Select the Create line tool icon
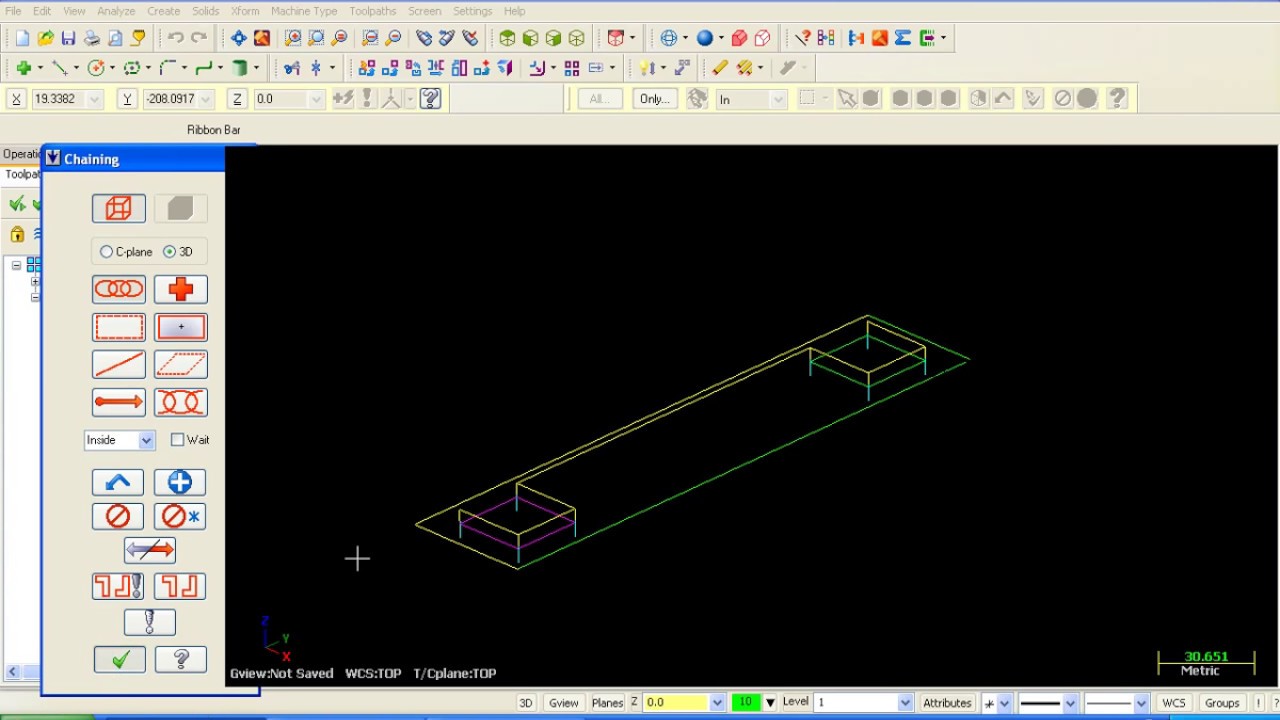This screenshot has height=720, width=1280. coord(59,68)
